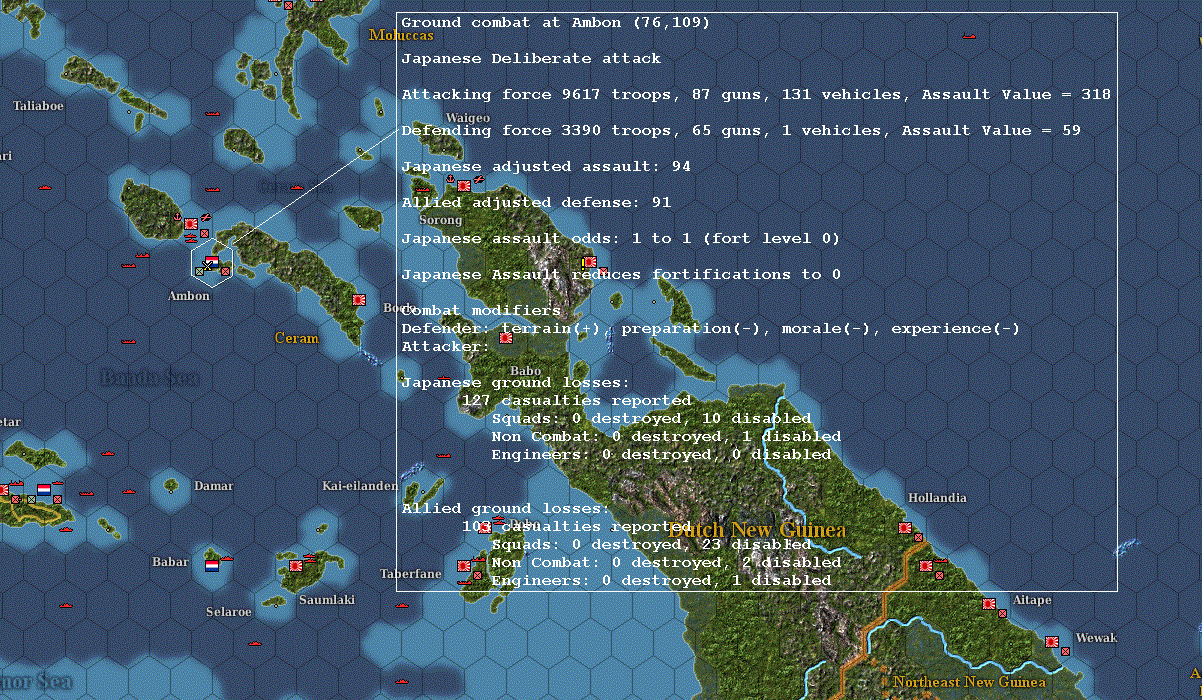Select the Dutch flag base at Babar
The image size is (1202, 700).
point(212,565)
